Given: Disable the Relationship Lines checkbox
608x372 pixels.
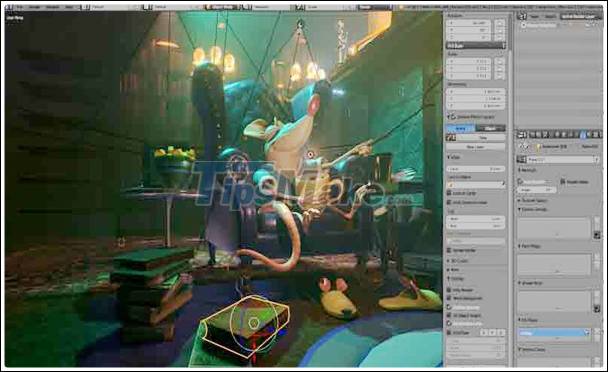Looking at the screenshot, I should (449, 324).
